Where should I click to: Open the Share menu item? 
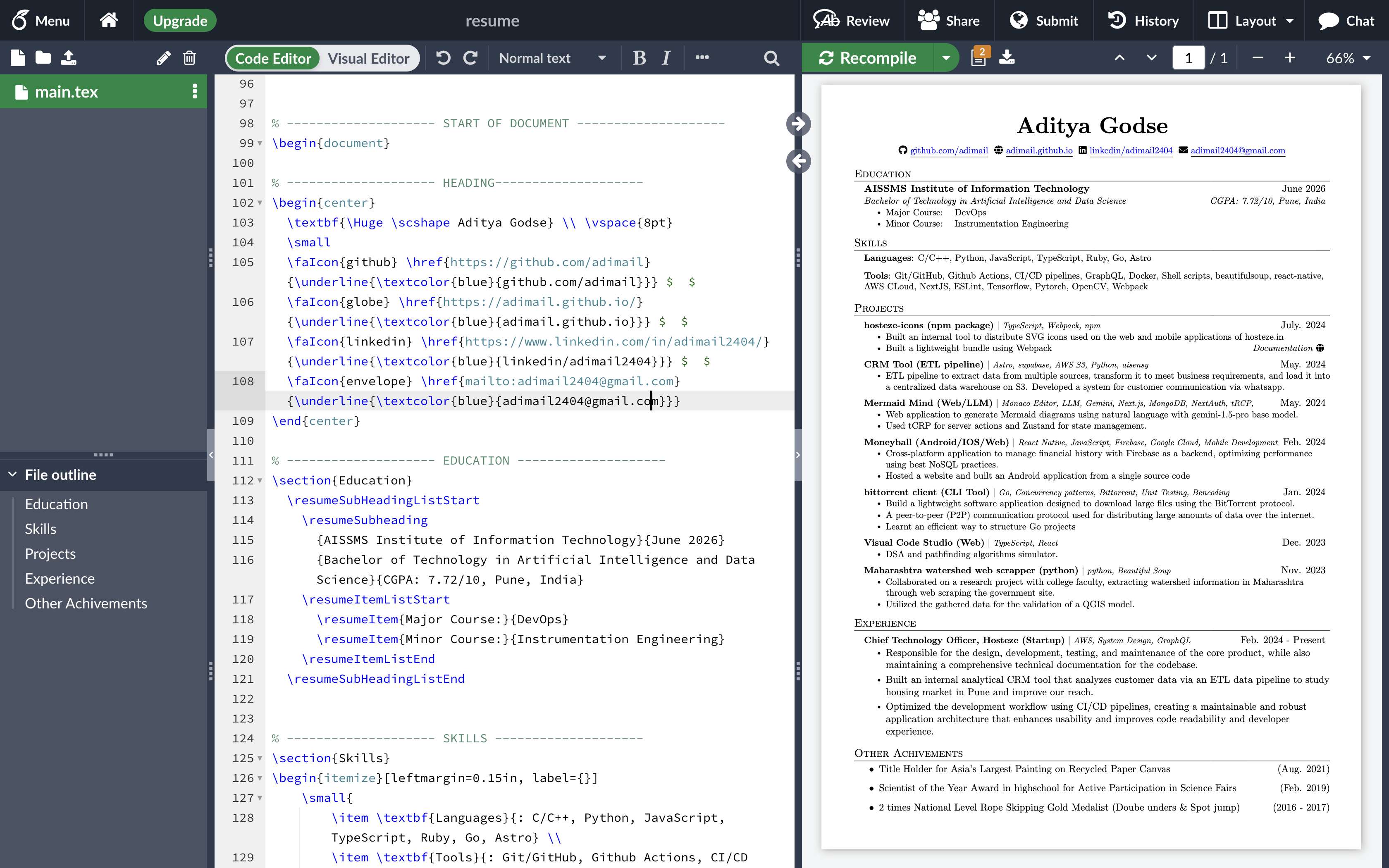(949, 21)
